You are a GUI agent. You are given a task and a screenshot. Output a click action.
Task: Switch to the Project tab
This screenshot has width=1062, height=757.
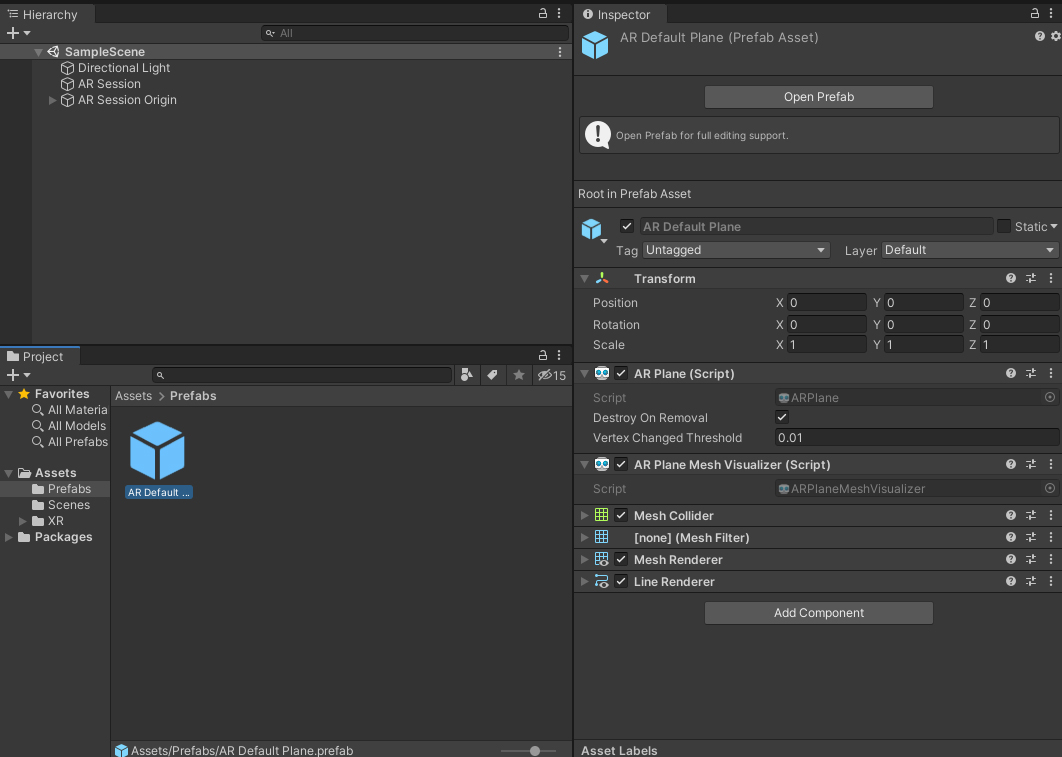pyautogui.click(x=41, y=357)
